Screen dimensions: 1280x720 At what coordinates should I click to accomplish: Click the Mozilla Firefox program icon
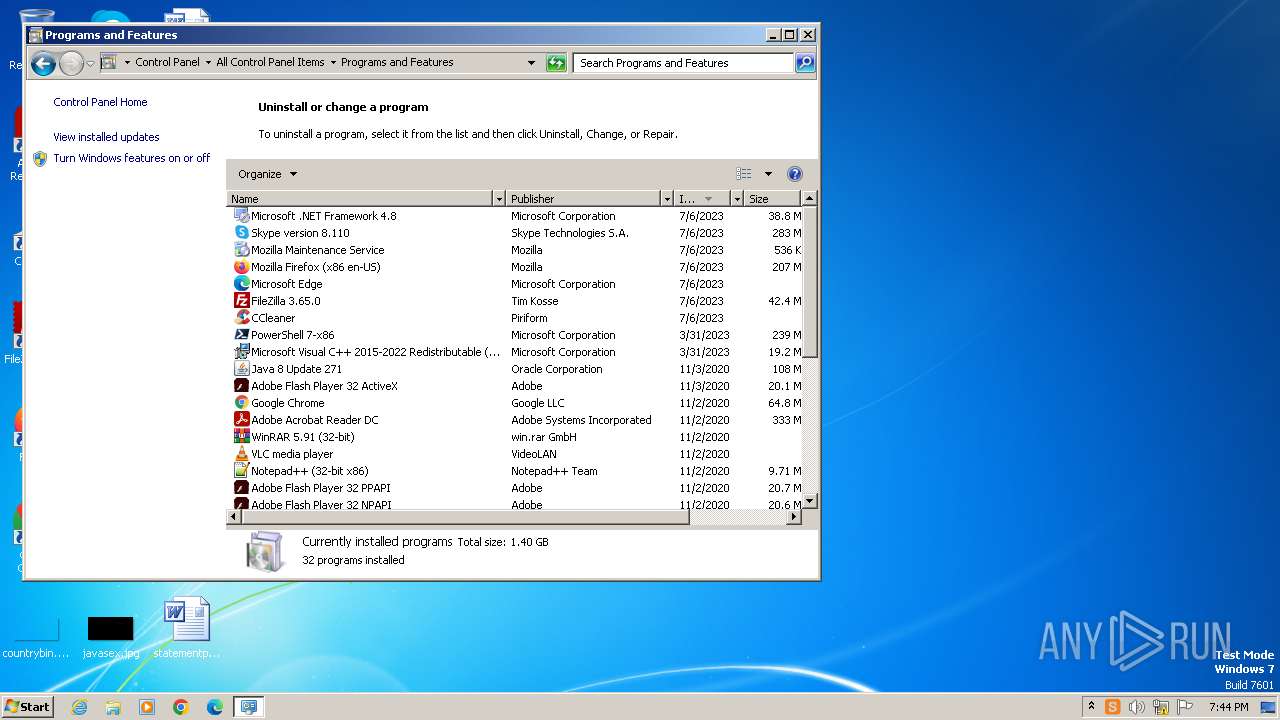tap(241, 266)
